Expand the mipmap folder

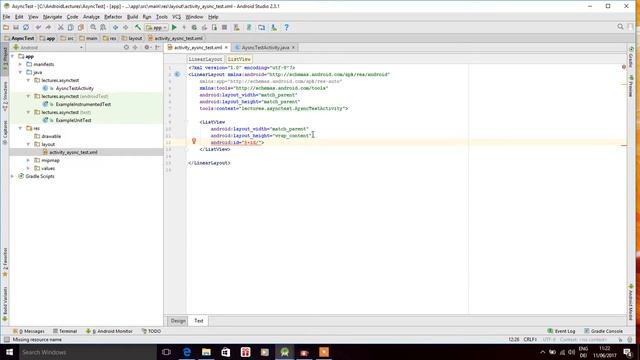pyautogui.click(x=28, y=160)
